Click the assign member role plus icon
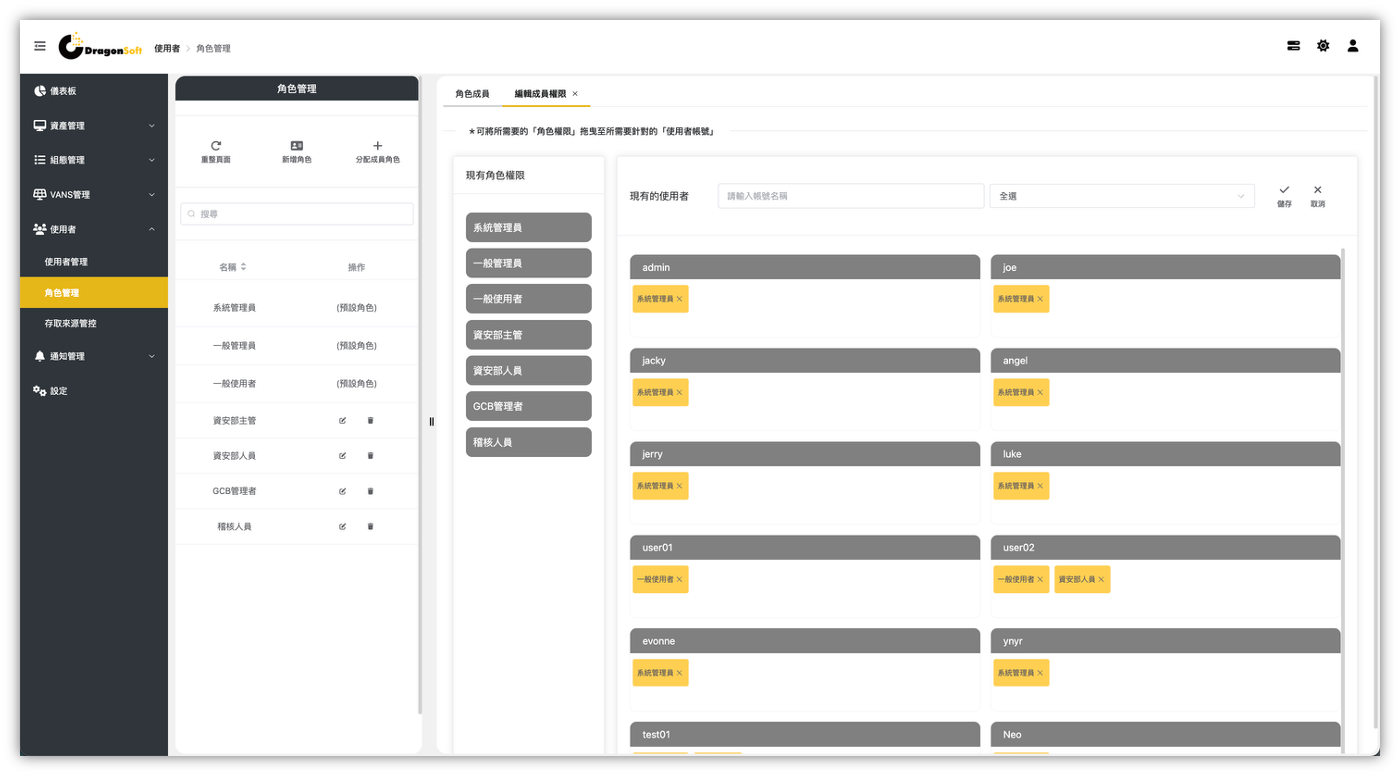This screenshot has width=1400, height=776. [377, 146]
